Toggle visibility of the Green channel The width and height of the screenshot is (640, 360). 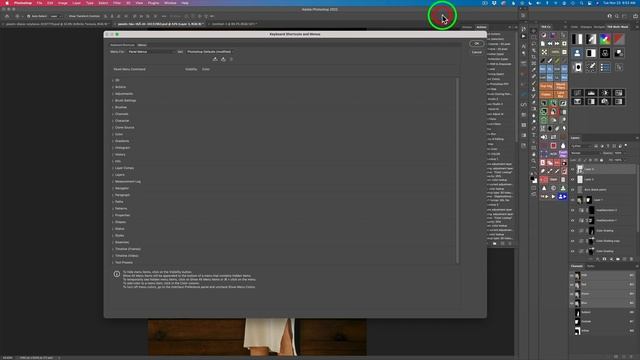click(572, 294)
